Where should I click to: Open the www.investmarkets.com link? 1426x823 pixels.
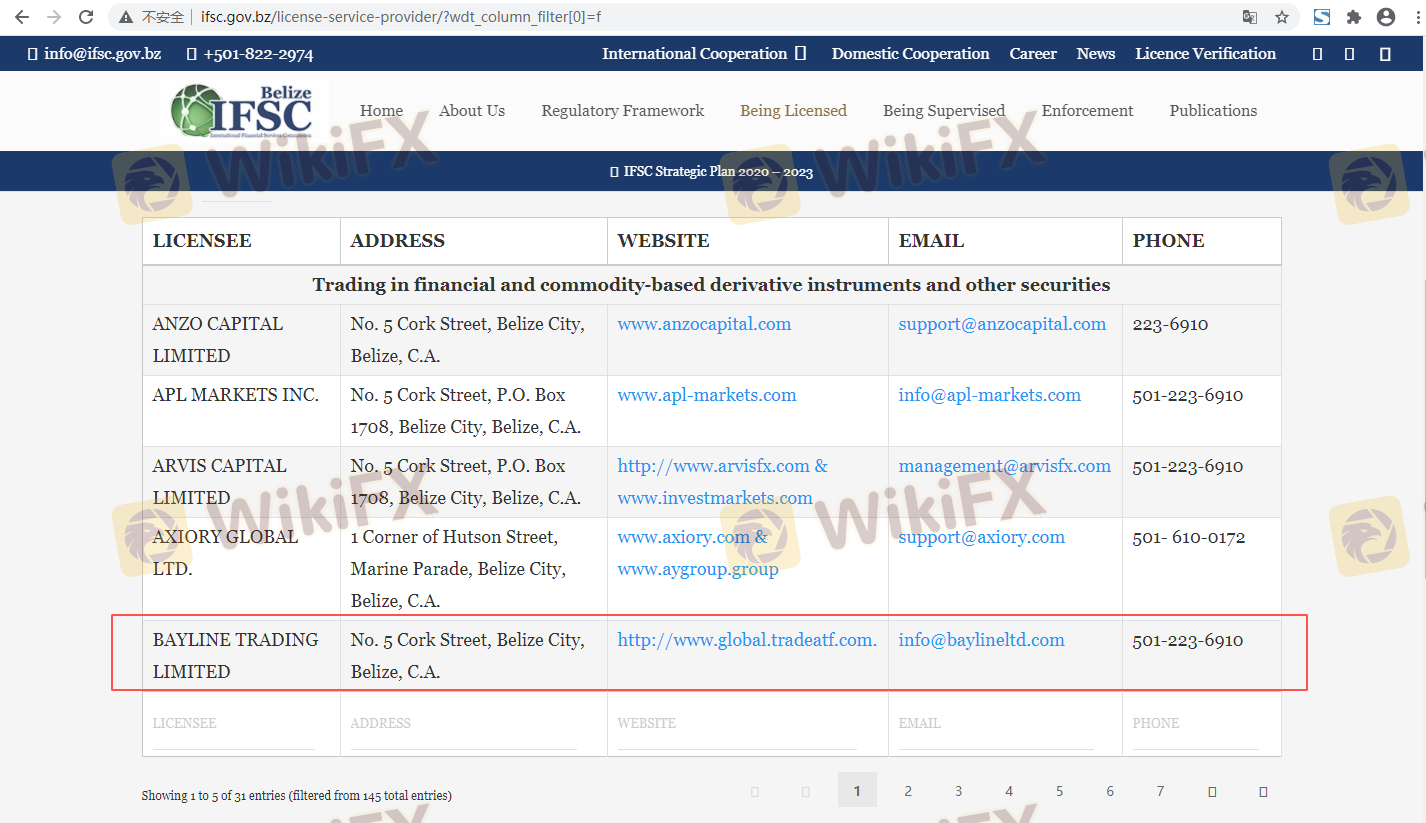tap(715, 498)
